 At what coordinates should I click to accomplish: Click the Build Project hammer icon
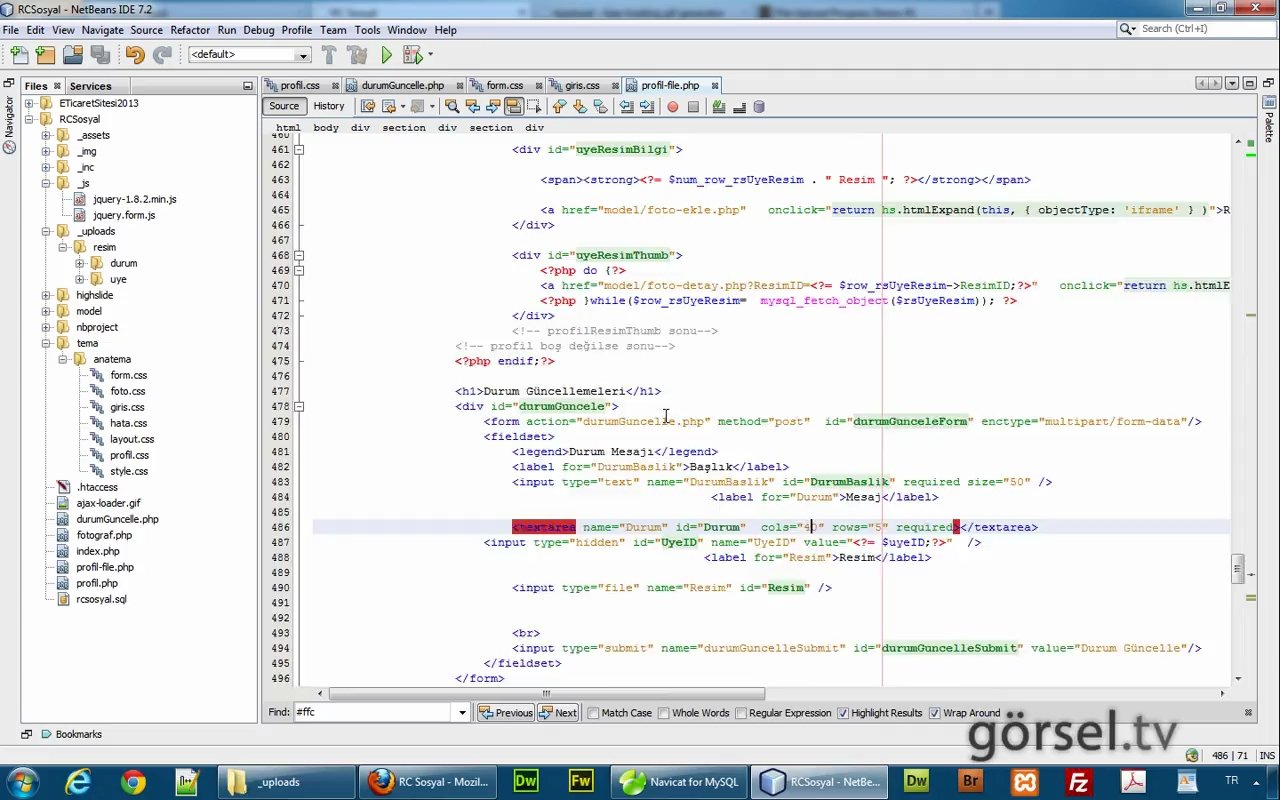[329, 55]
